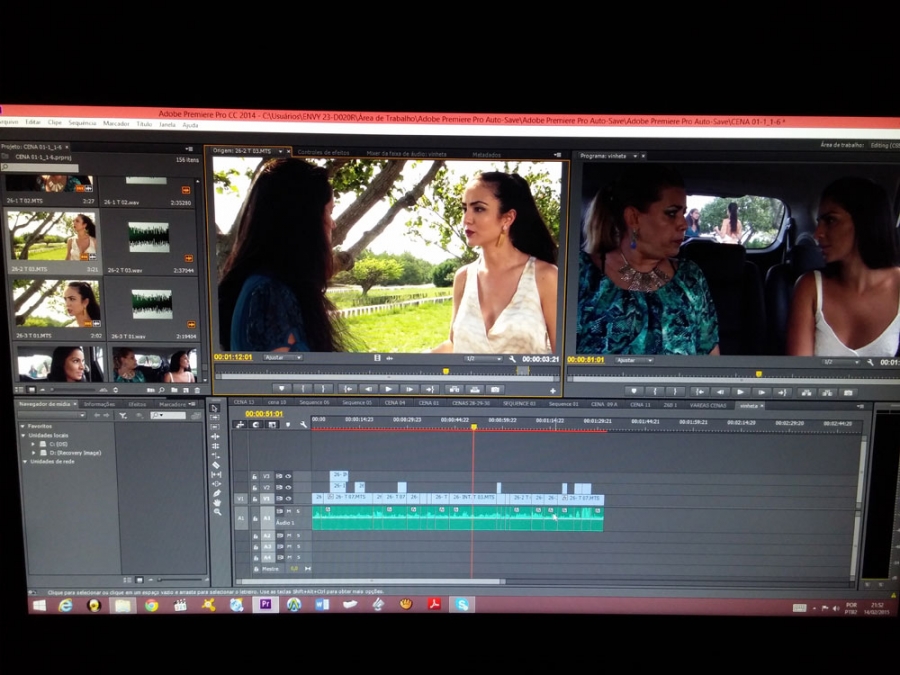Open the Clipe menu

click(x=55, y=122)
